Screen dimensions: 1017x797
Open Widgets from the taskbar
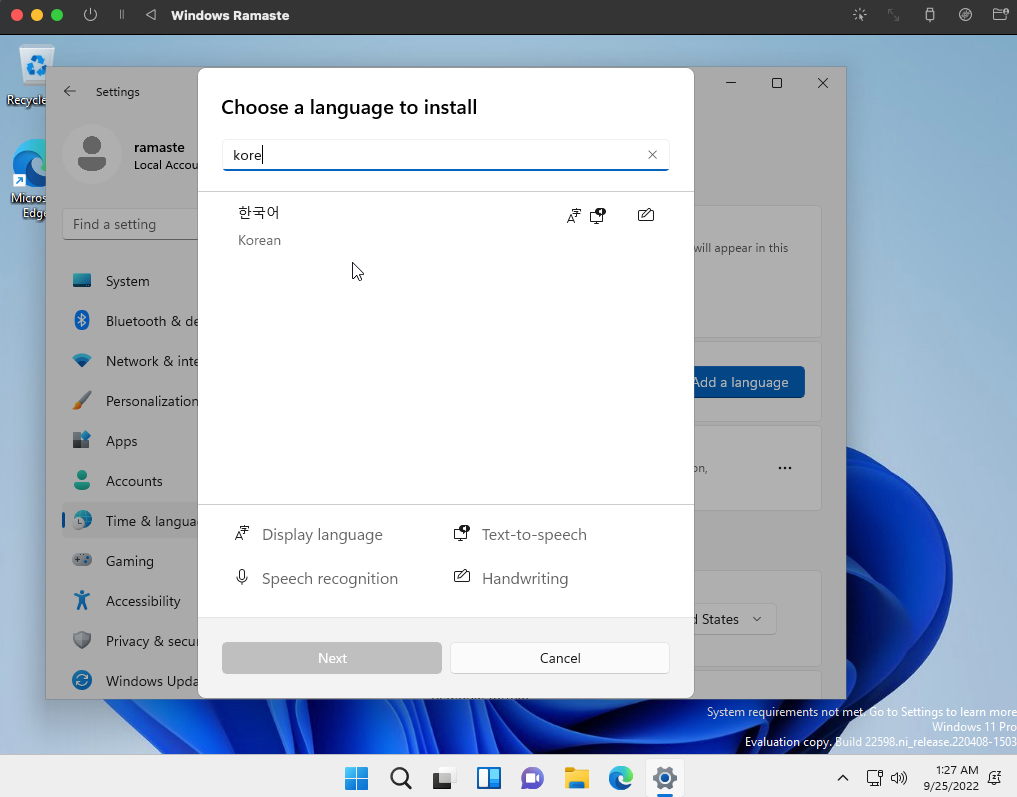pyautogui.click(x=488, y=778)
